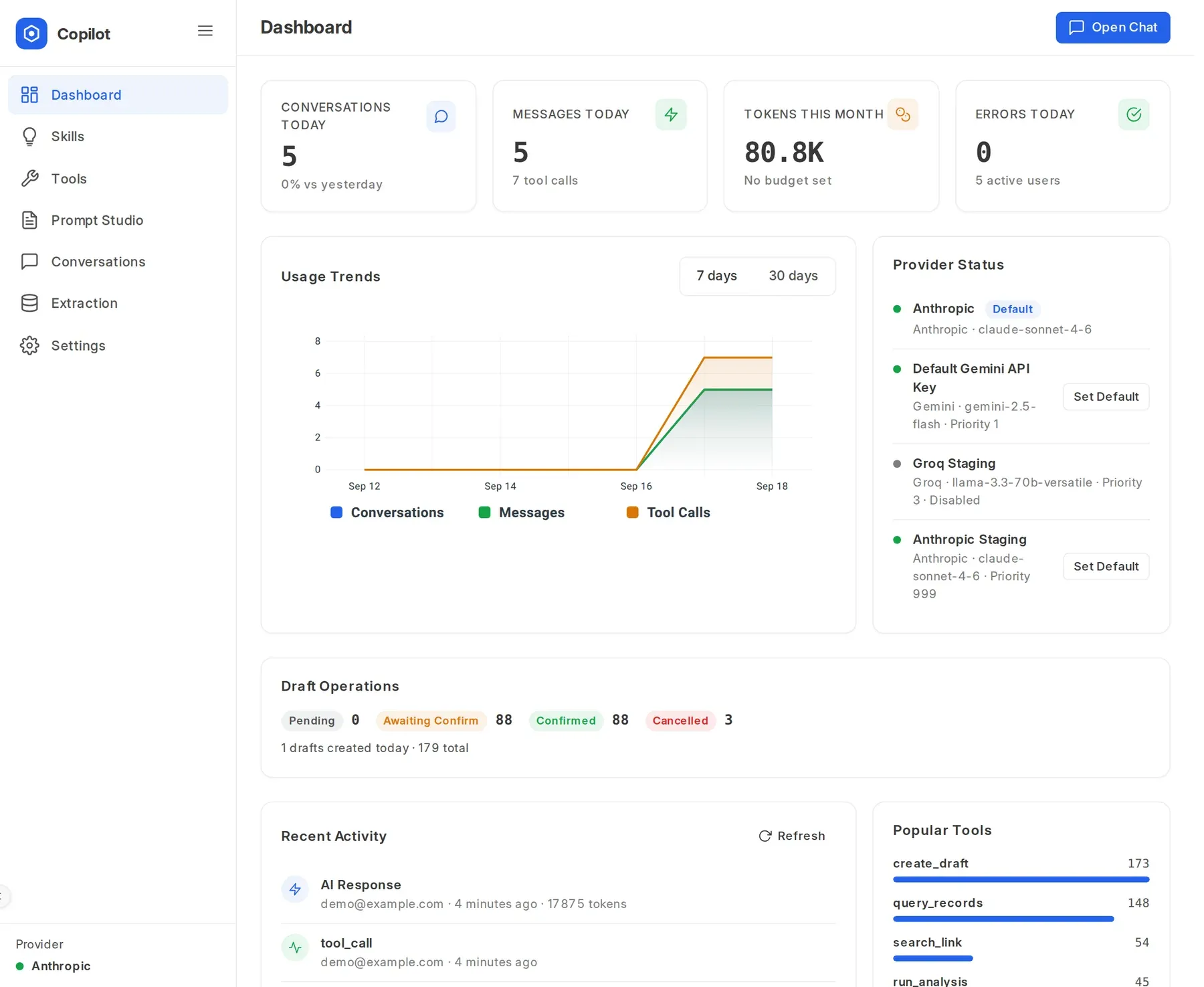Click the Cancelled status badge
Screen dimensions: 1204x987
tap(680, 721)
